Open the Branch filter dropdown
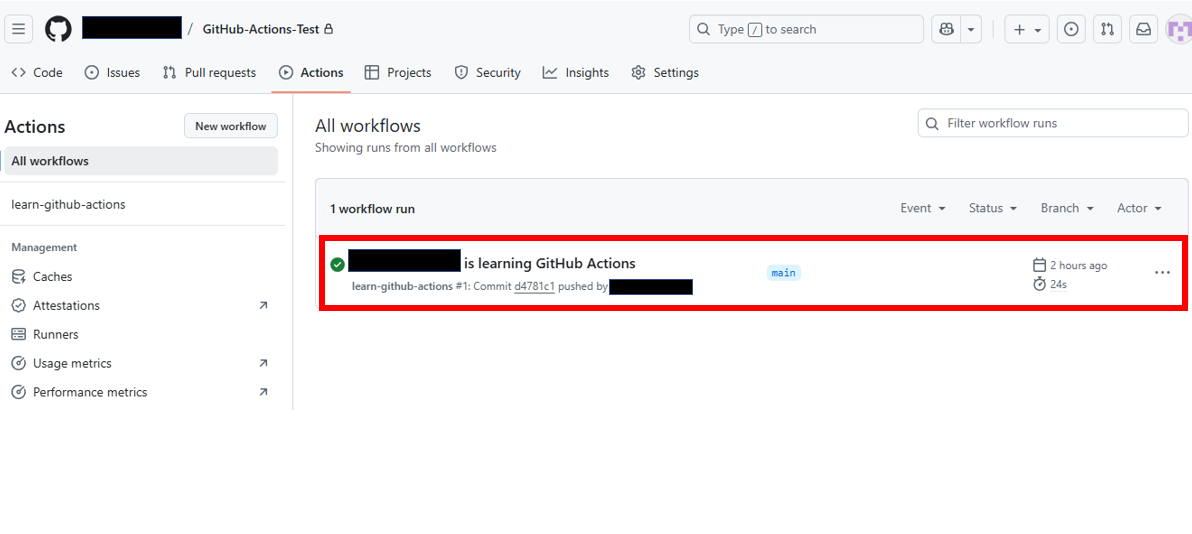Screen dimensions: 1192x534 click(x=1067, y=208)
